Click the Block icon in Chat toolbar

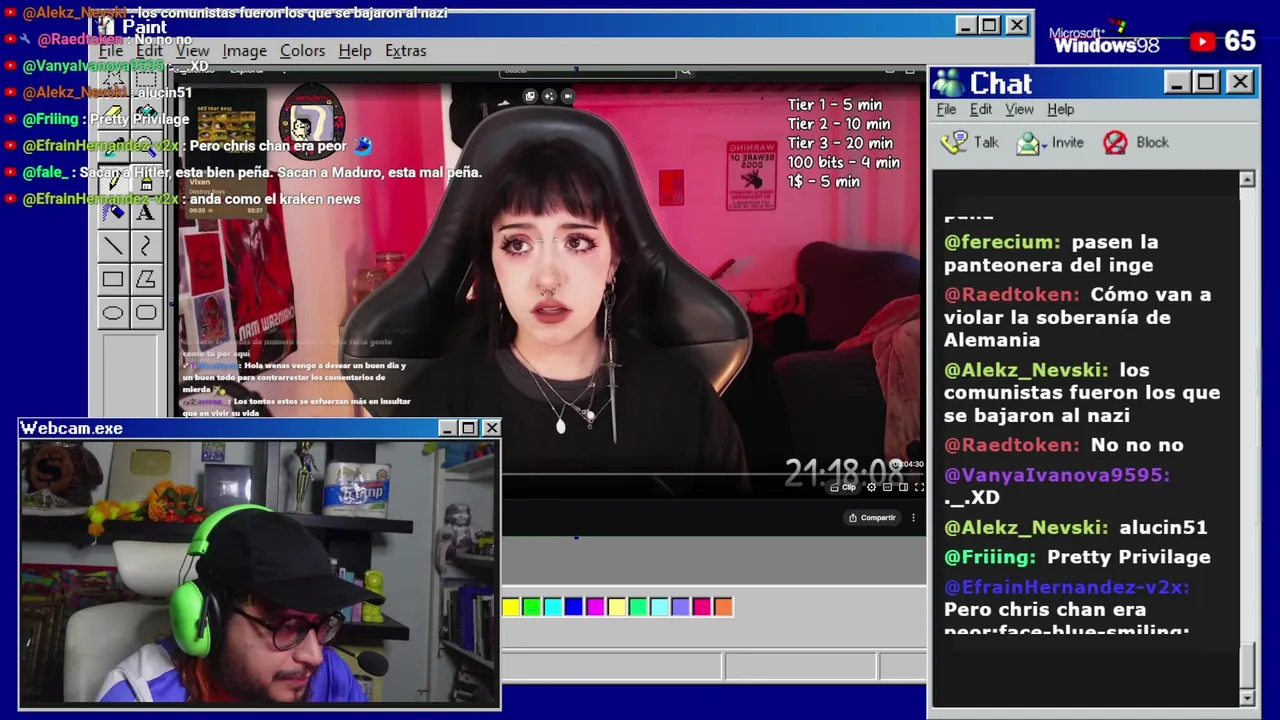click(x=1115, y=142)
